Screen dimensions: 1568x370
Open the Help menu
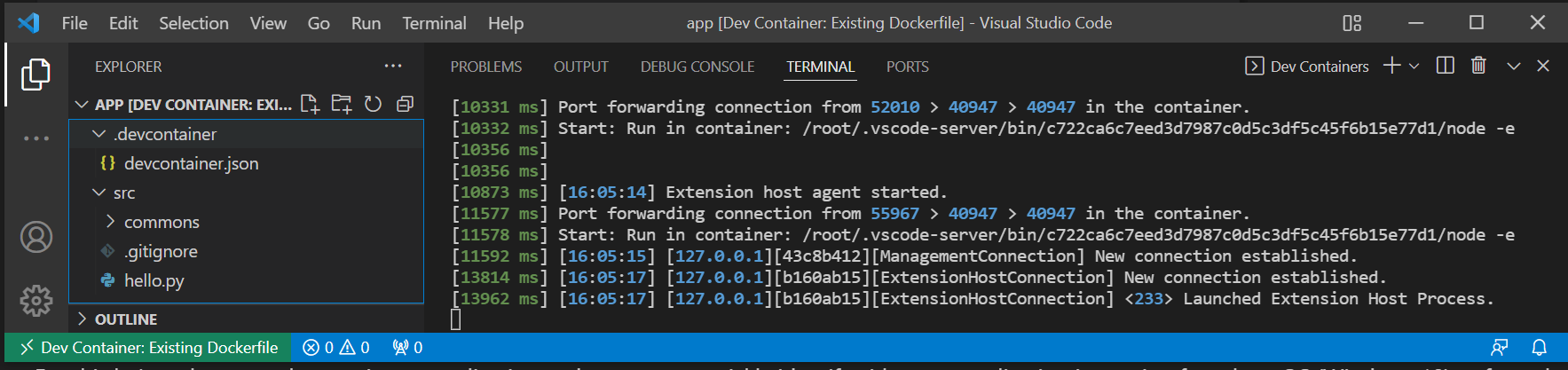click(x=506, y=23)
